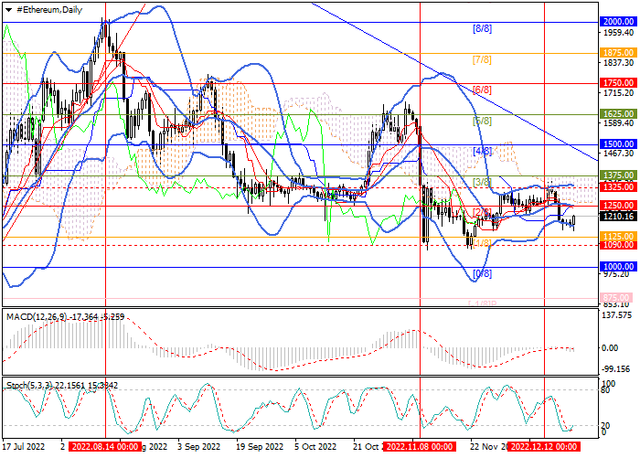Select the red 1750.00 price label
640x457 pixels.
click(616, 83)
